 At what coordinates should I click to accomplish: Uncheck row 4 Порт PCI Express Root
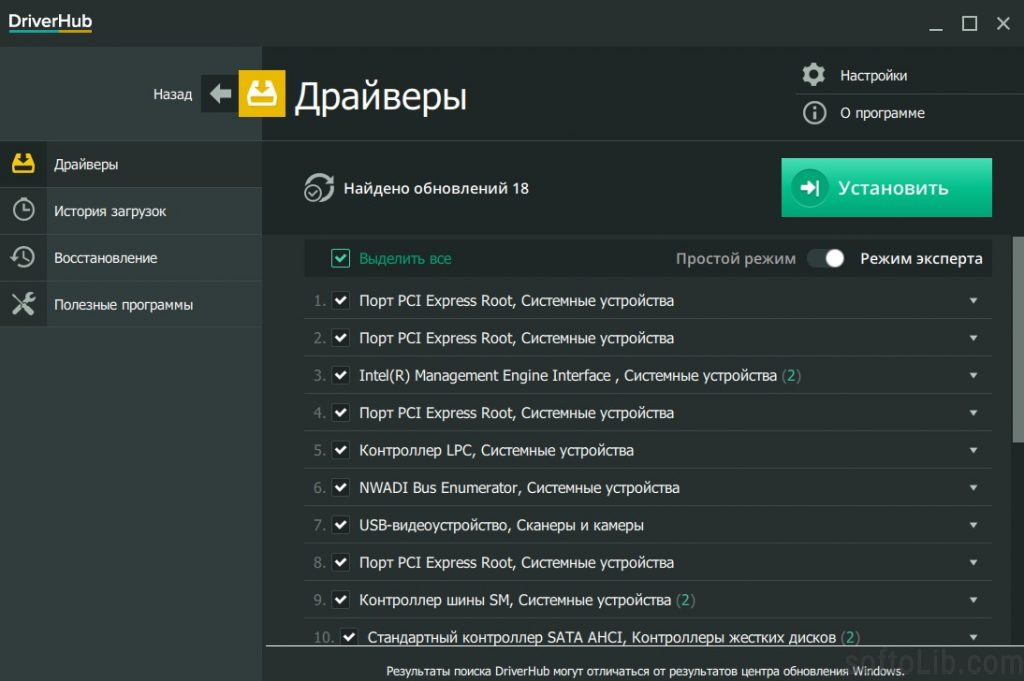click(340, 413)
